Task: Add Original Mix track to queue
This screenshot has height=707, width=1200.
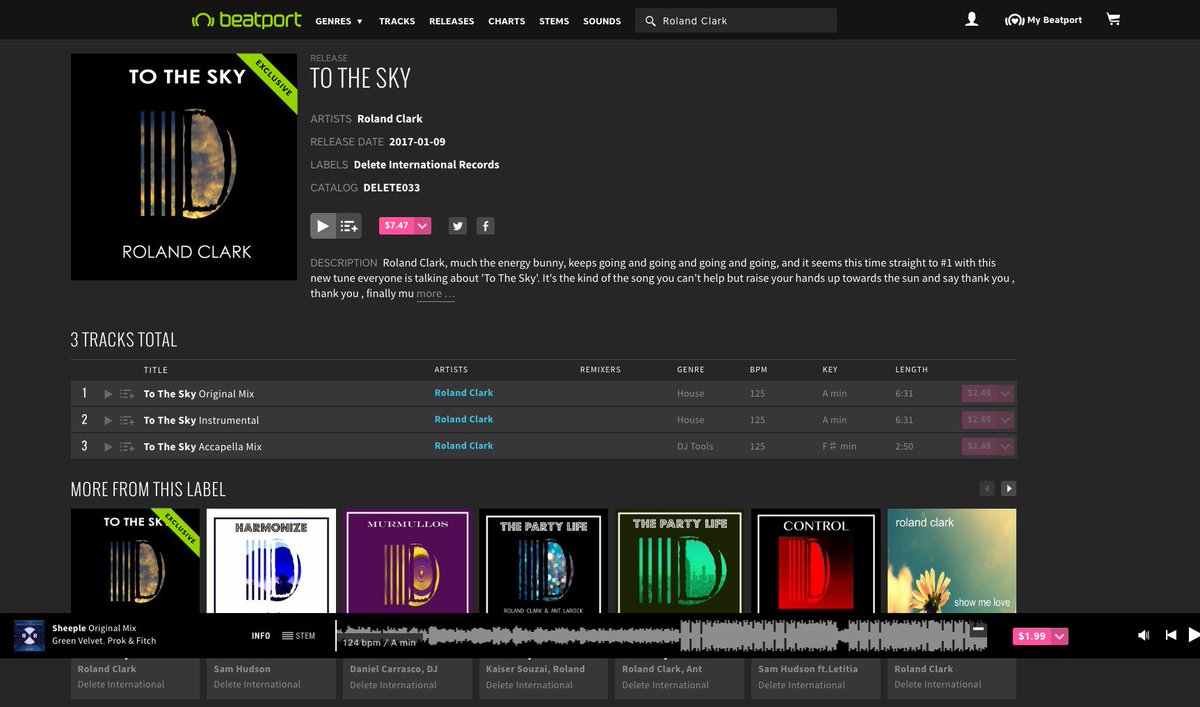Action: pyautogui.click(x=127, y=394)
